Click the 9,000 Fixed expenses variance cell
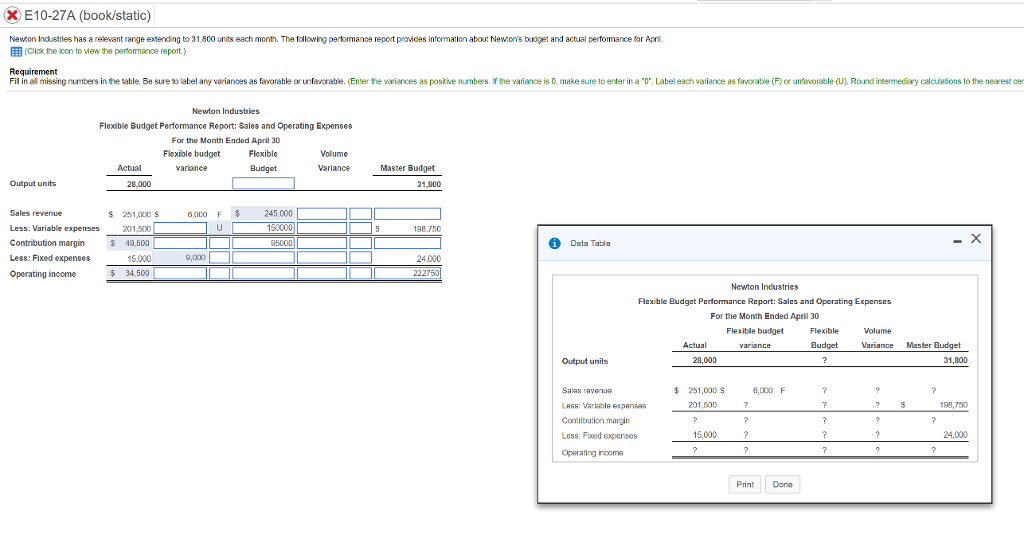The width and height of the screenshot is (1024, 534). tap(180, 257)
